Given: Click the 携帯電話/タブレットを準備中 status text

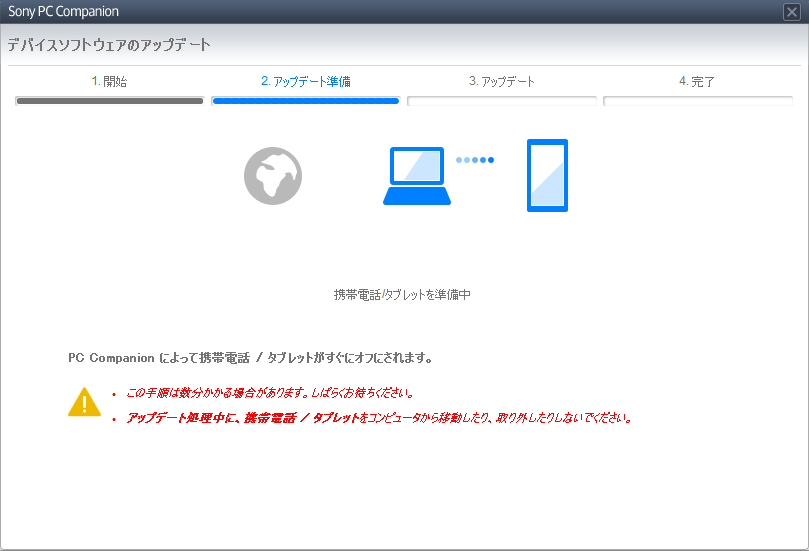Looking at the screenshot, I should 402,295.
